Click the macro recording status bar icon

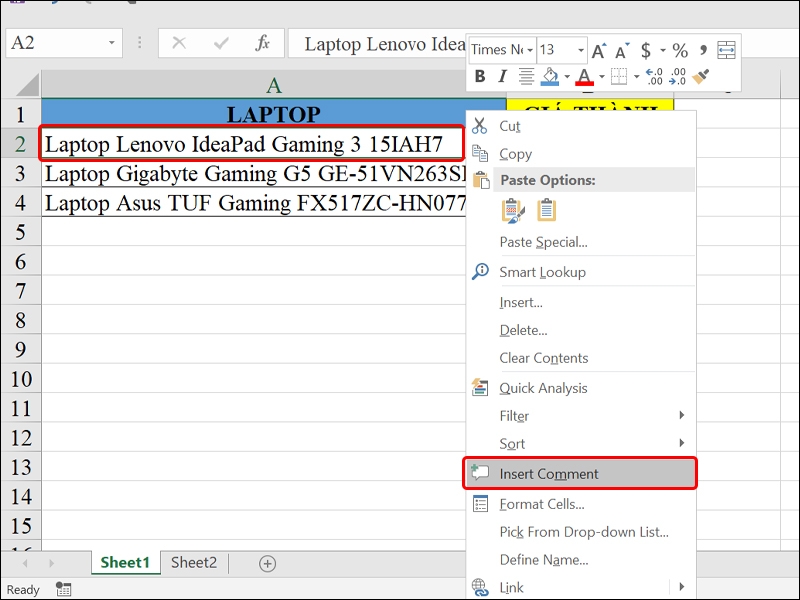tap(64, 589)
